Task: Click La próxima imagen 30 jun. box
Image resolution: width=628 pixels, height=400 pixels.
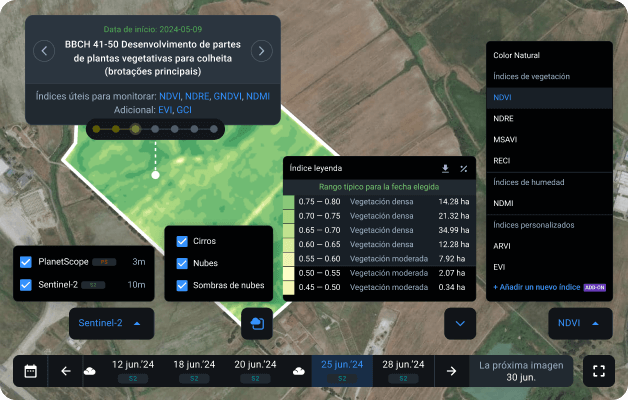Action: click(x=521, y=371)
